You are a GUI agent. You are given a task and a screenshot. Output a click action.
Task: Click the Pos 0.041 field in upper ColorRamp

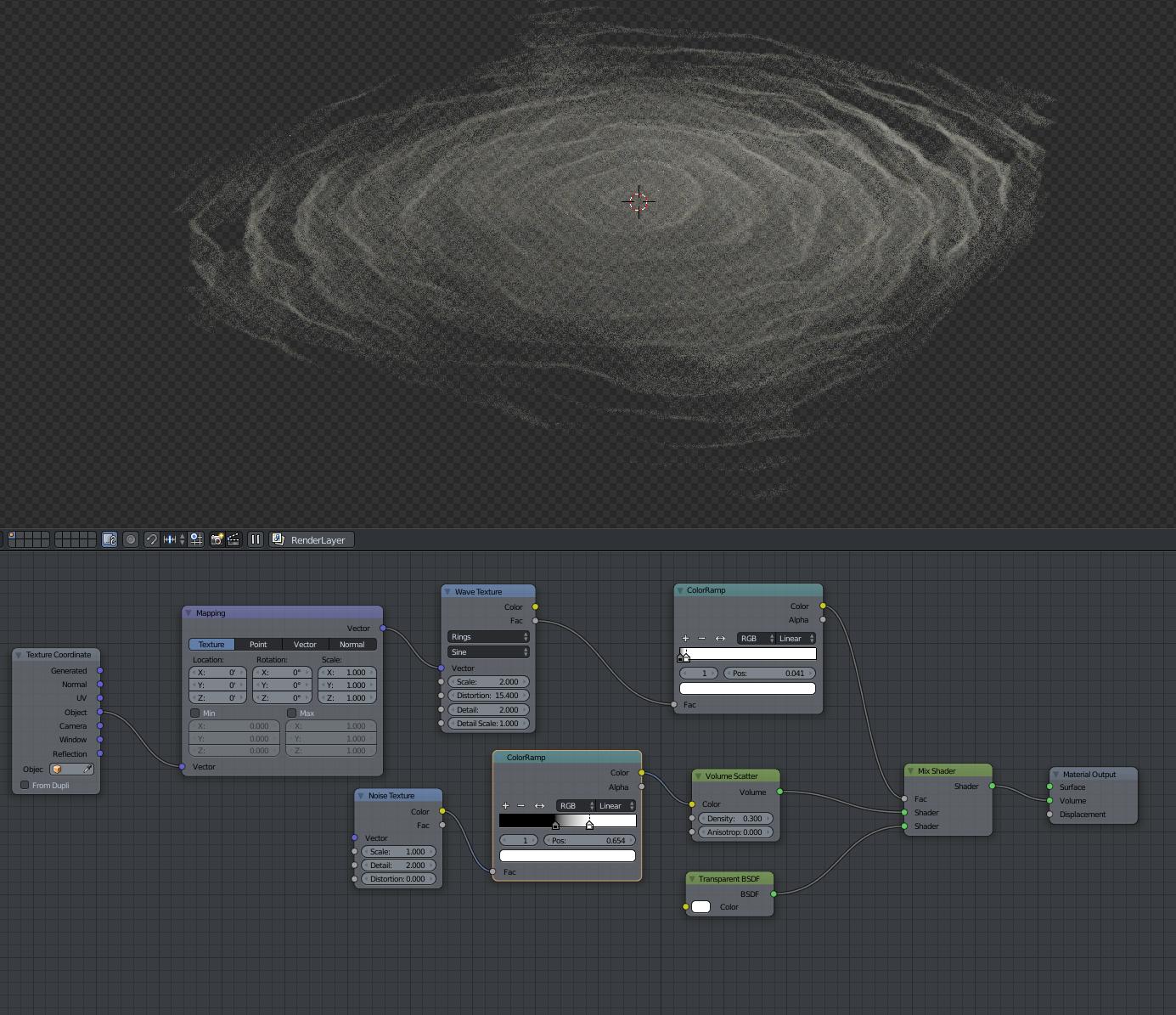[769, 674]
